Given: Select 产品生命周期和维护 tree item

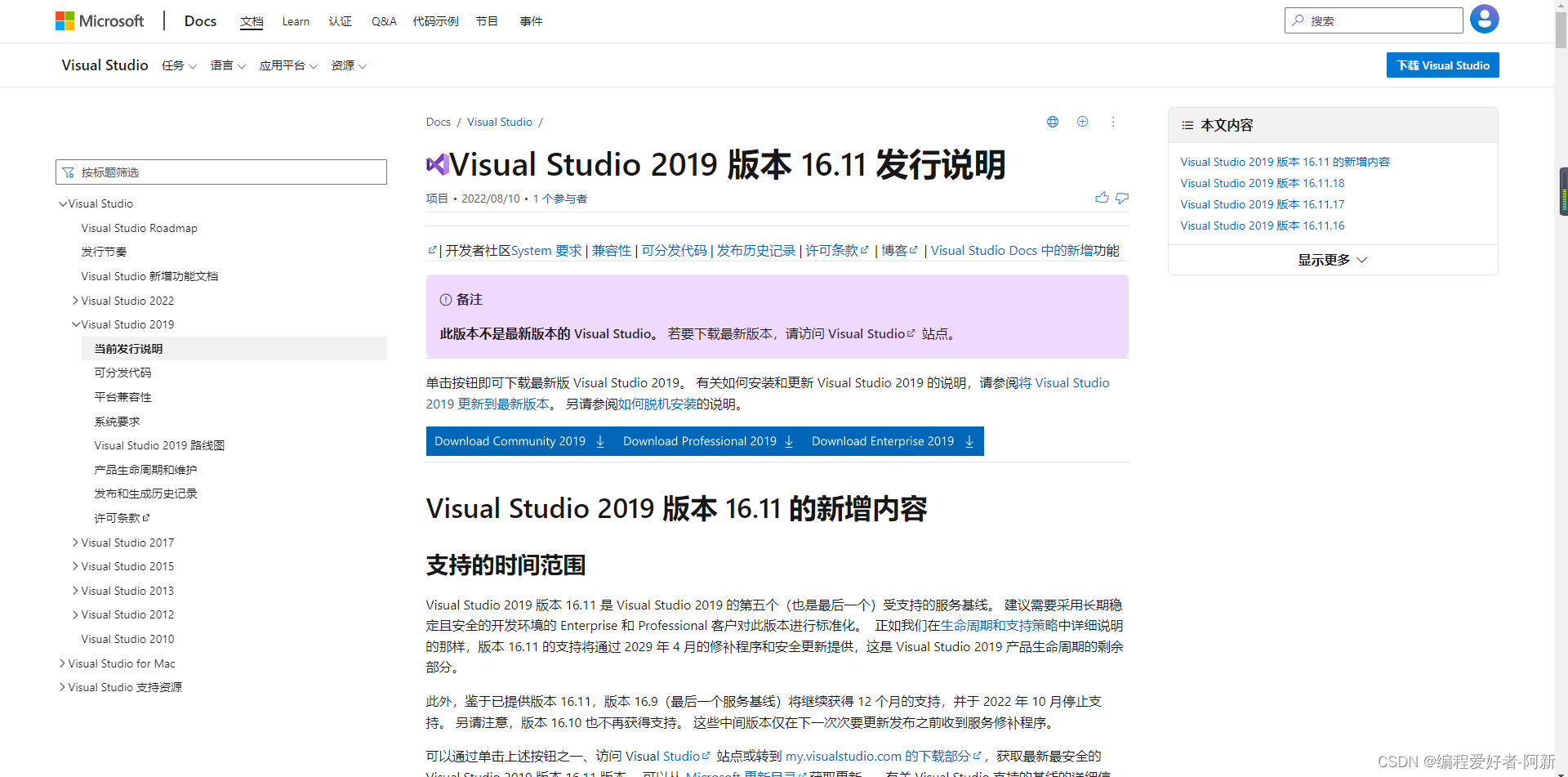Looking at the screenshot, I should tap(145, 470).
